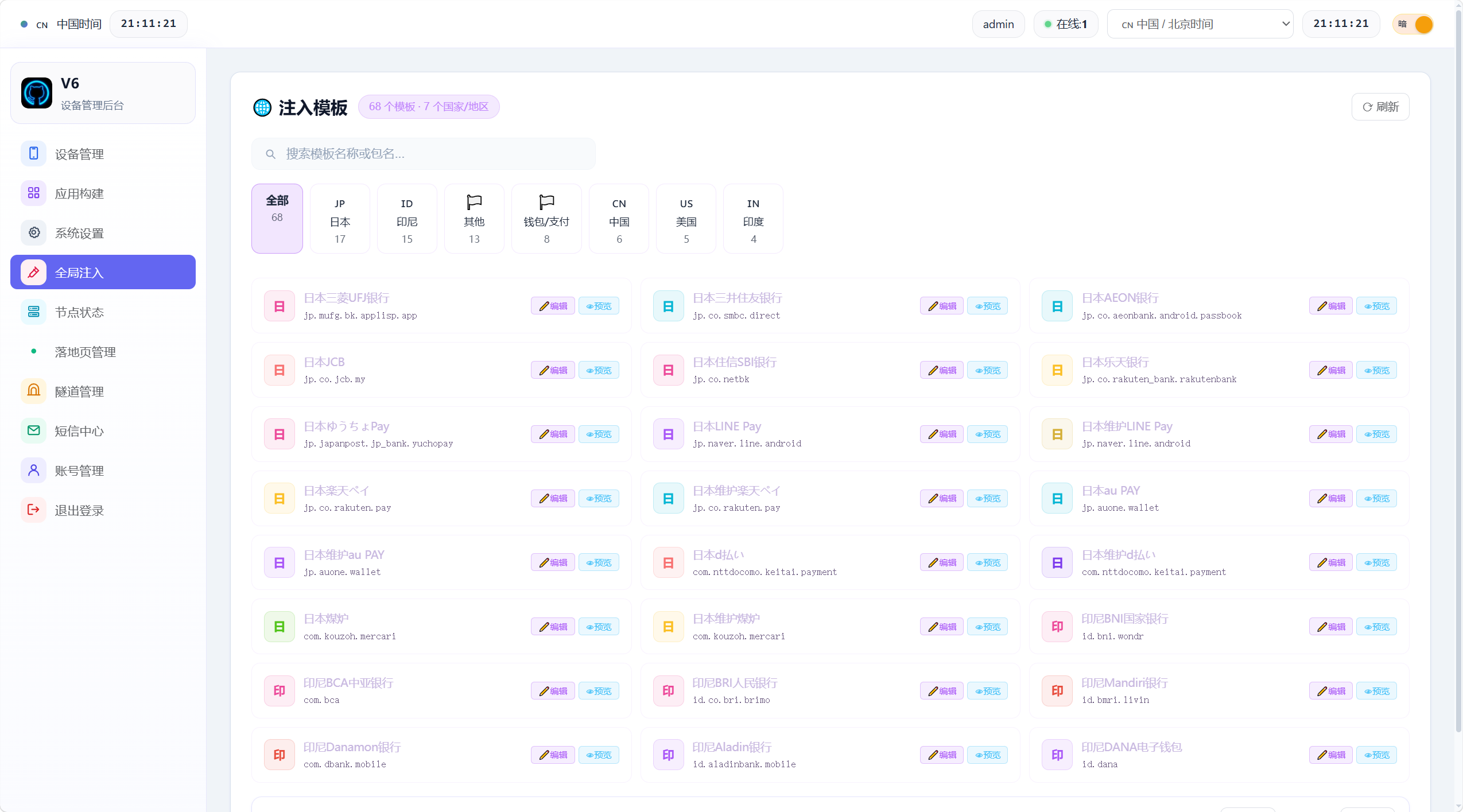Image resolution: width=1463 pixels, height=812 pixels.
Task: Click the 日本维护d払い template icon
Action: 1057,562
